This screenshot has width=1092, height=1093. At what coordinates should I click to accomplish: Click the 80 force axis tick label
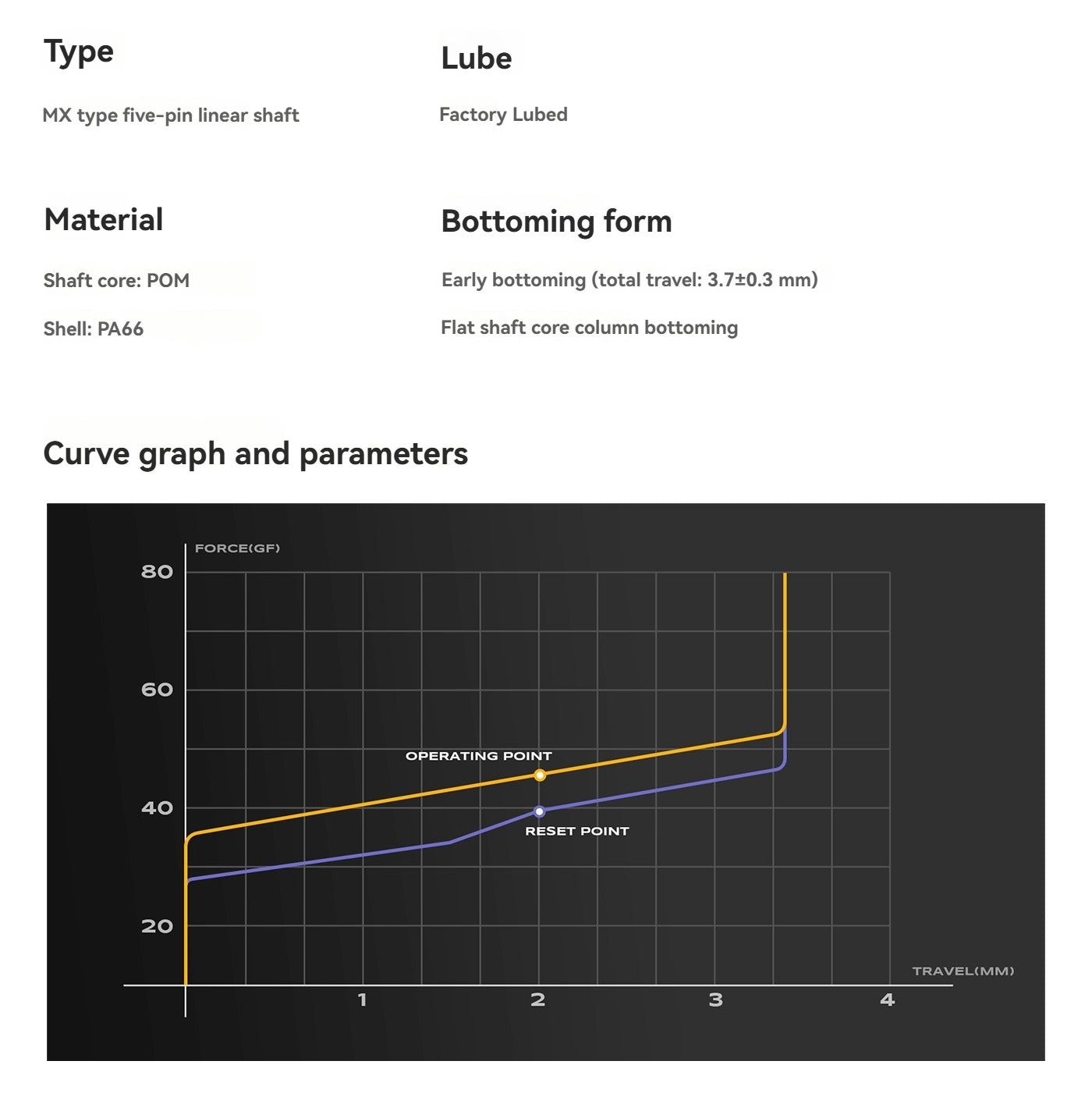pyautogui.click(x=157, y=572)
